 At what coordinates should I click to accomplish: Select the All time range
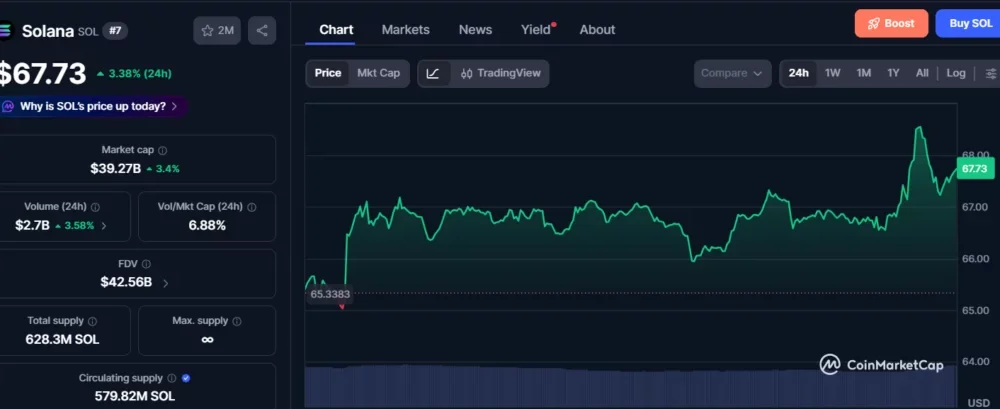point(922,73)
